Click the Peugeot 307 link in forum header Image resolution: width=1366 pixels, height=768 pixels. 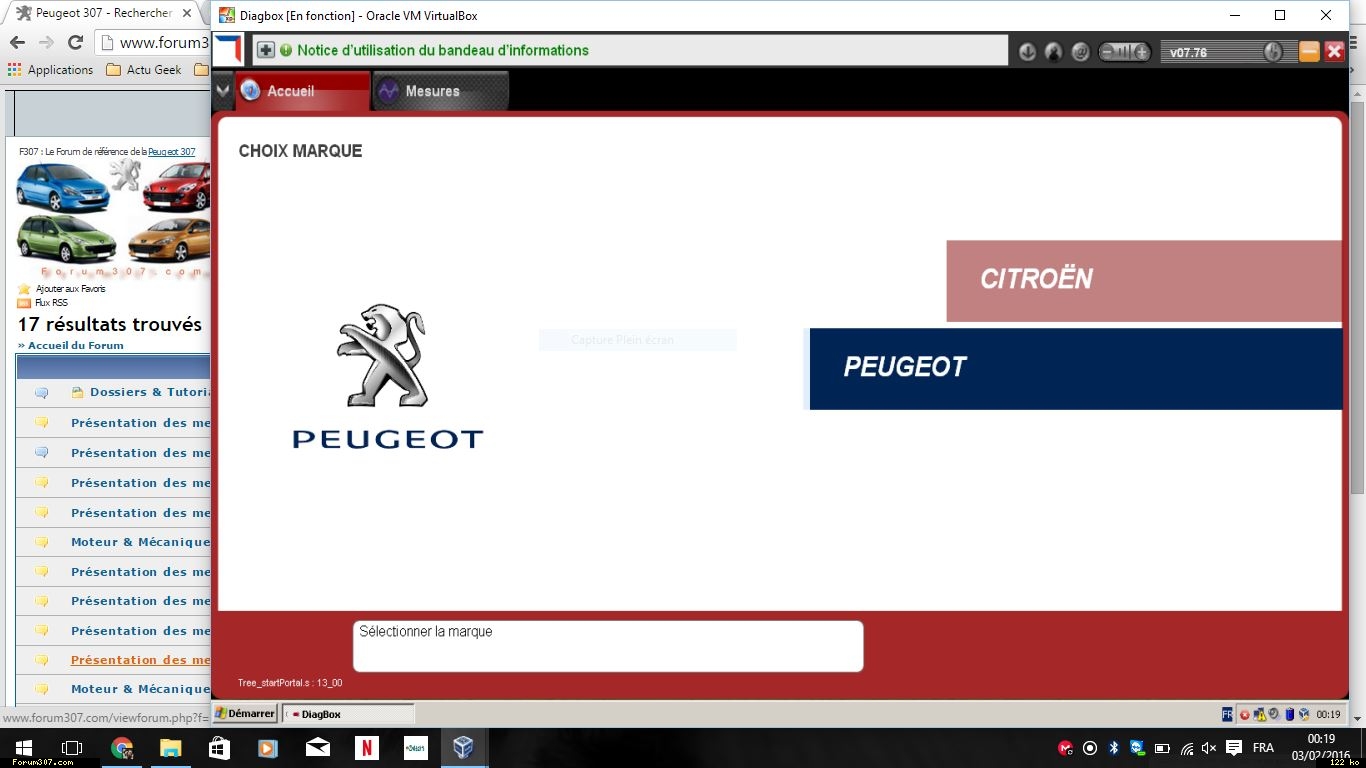172,152
